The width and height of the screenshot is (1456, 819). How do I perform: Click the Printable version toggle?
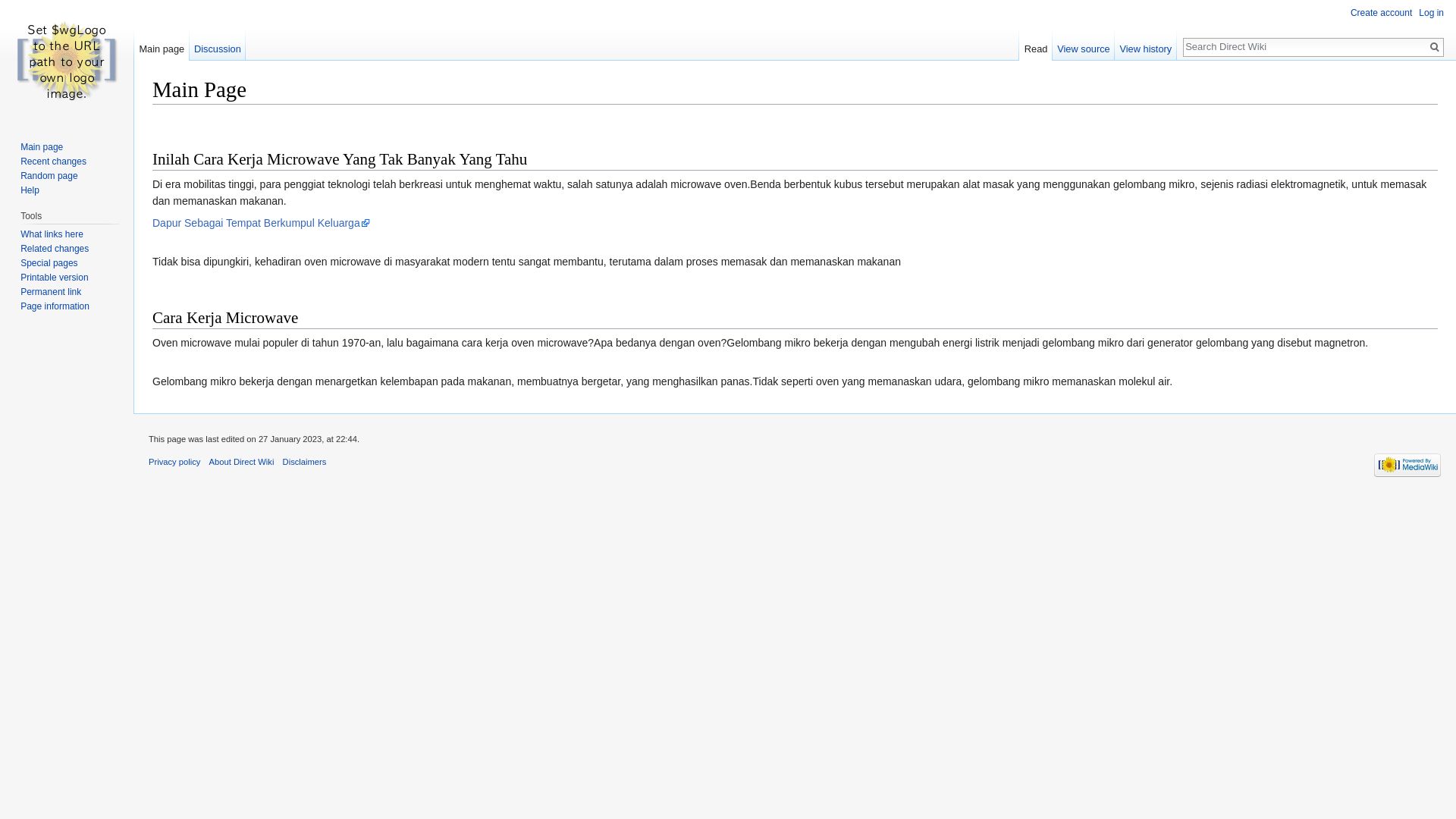tap(54, 277)
